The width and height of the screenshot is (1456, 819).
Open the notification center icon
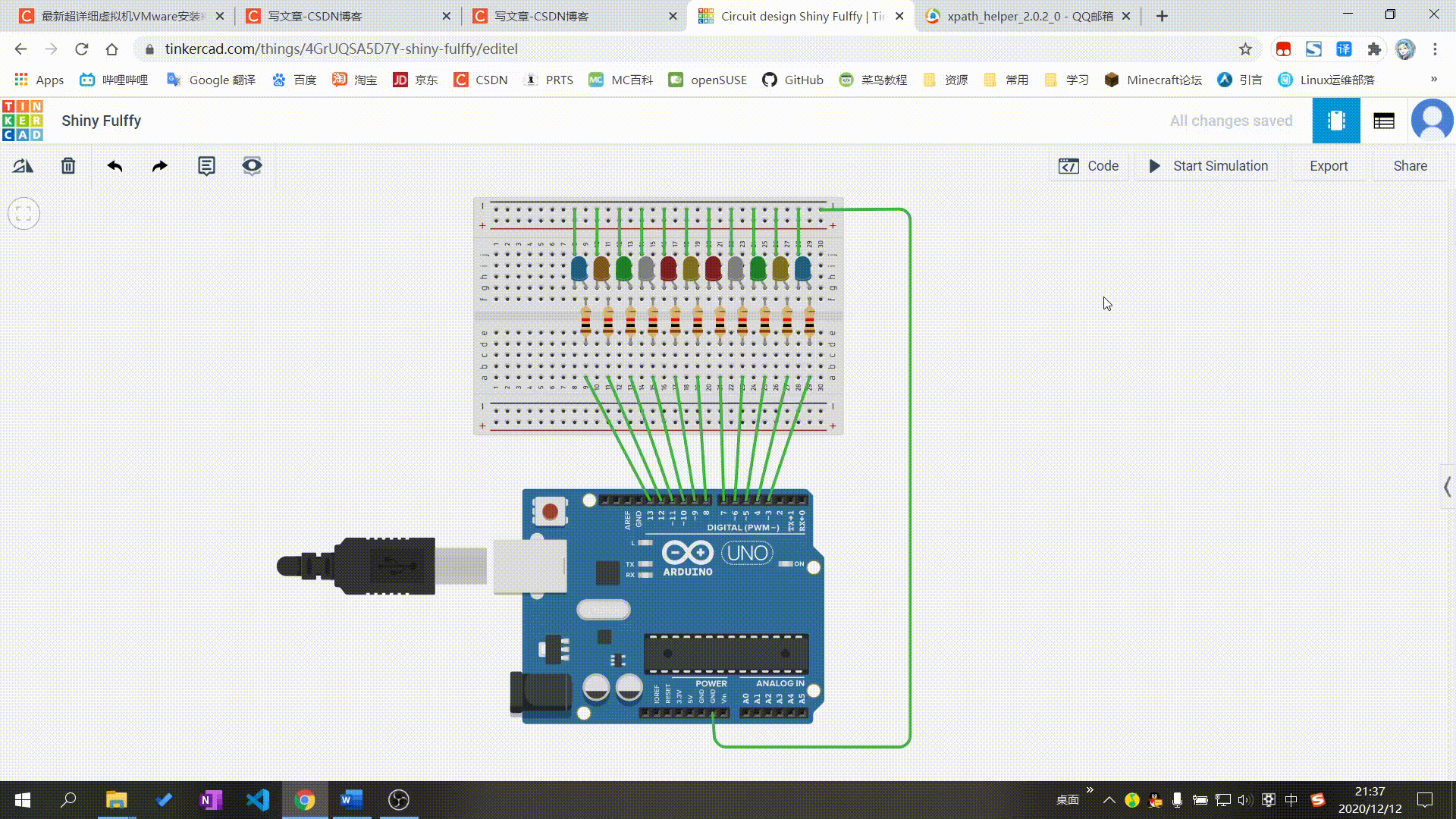1425,800
